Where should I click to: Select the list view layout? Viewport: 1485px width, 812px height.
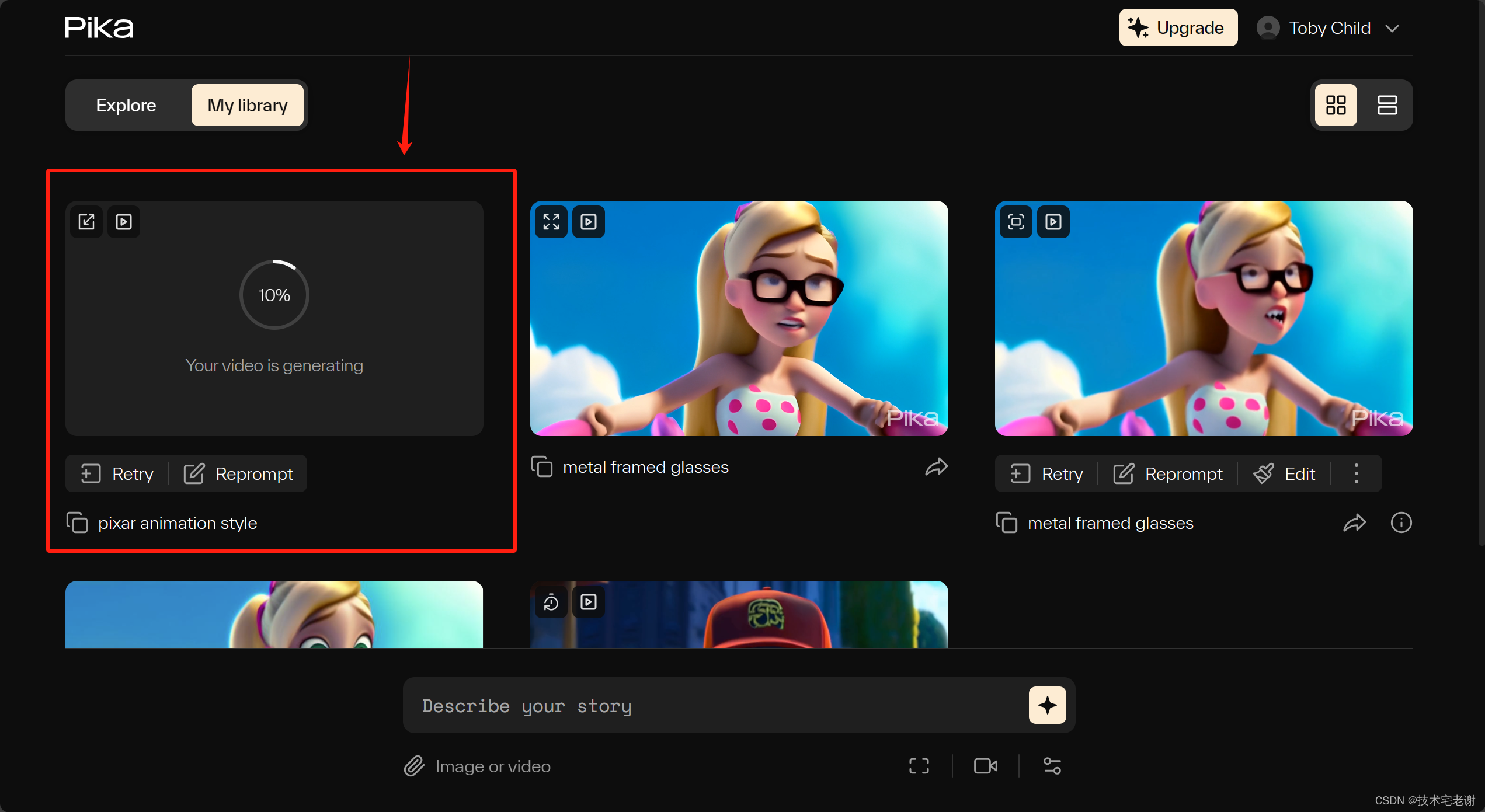pos(1387,105)
